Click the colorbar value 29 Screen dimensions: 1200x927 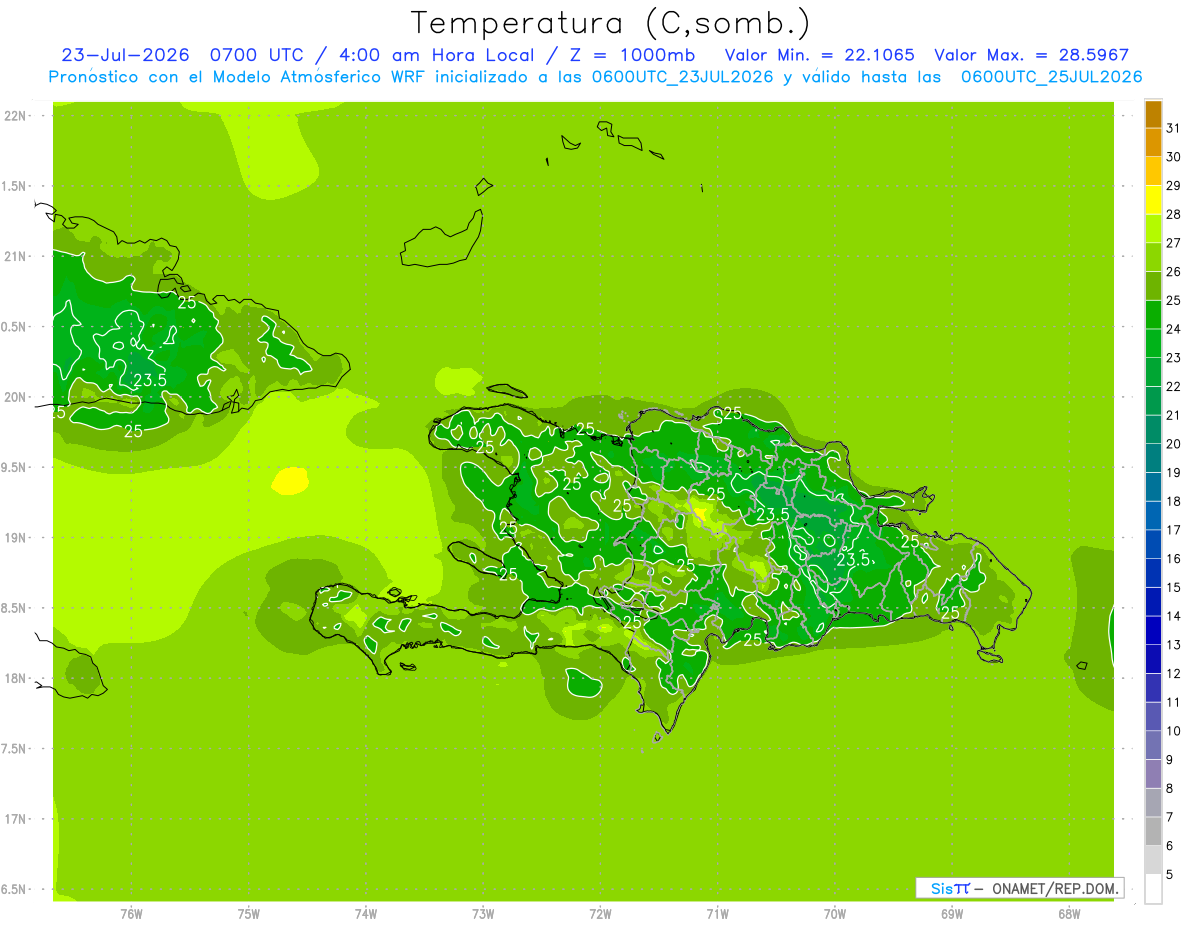pyautogui.click(x=1174, y=185)
